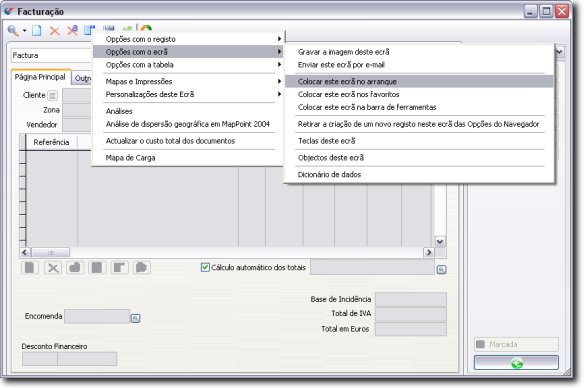This screenshot has height=388, width=584.
Task: Click the fifth disabled corner-shaped grid button
Action: pos(119,267)
